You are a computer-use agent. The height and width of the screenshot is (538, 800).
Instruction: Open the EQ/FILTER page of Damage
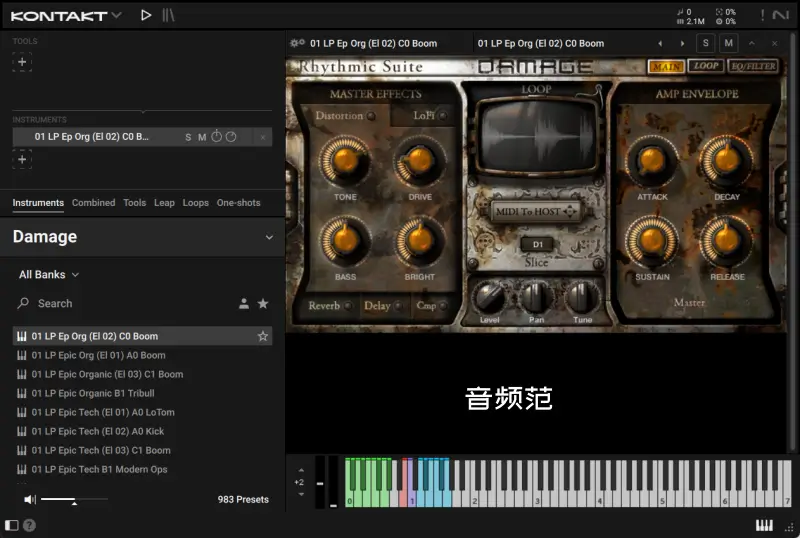tap(754, 66)
